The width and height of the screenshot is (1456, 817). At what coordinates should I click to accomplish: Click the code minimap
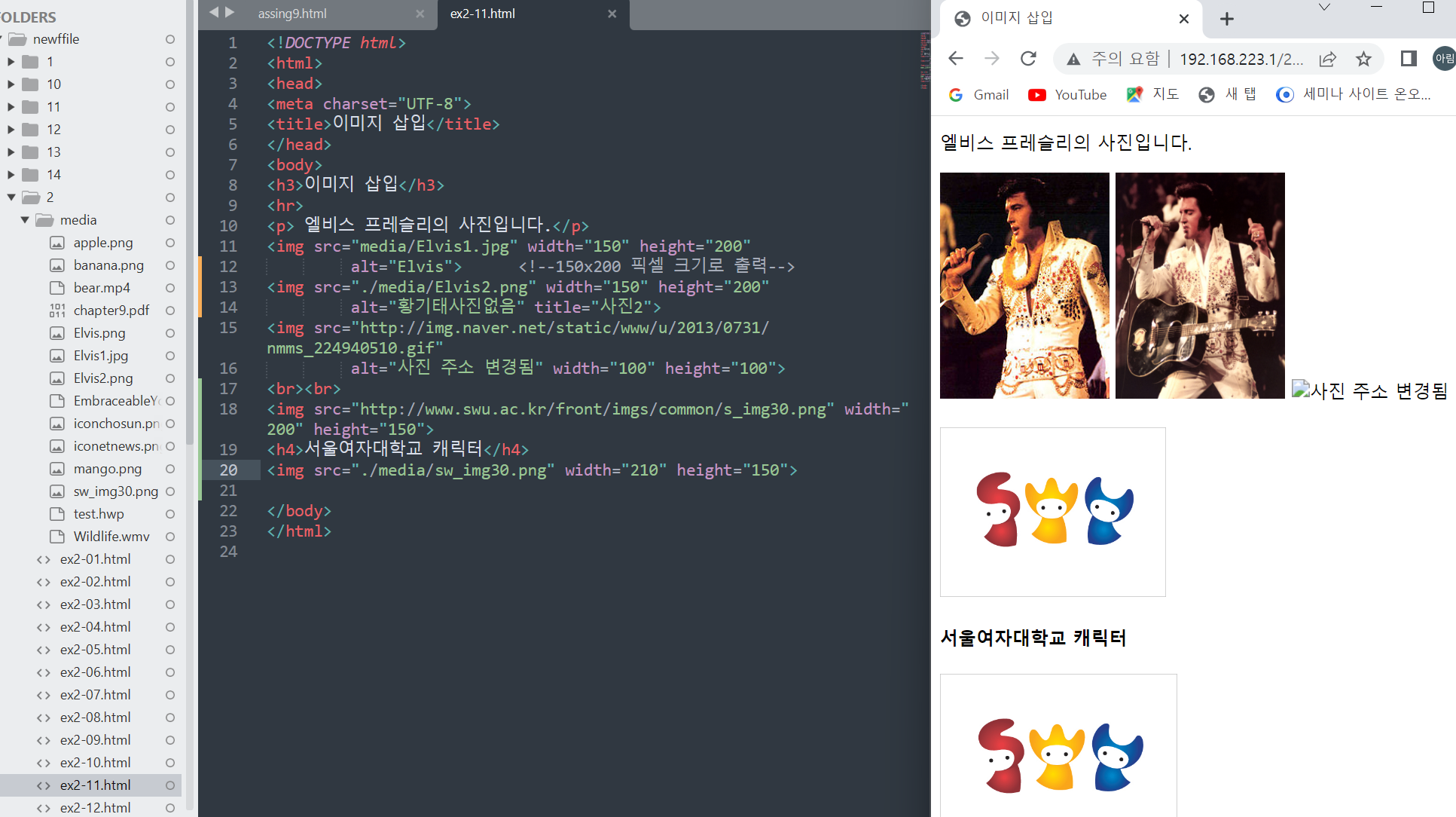coord(924,60)
